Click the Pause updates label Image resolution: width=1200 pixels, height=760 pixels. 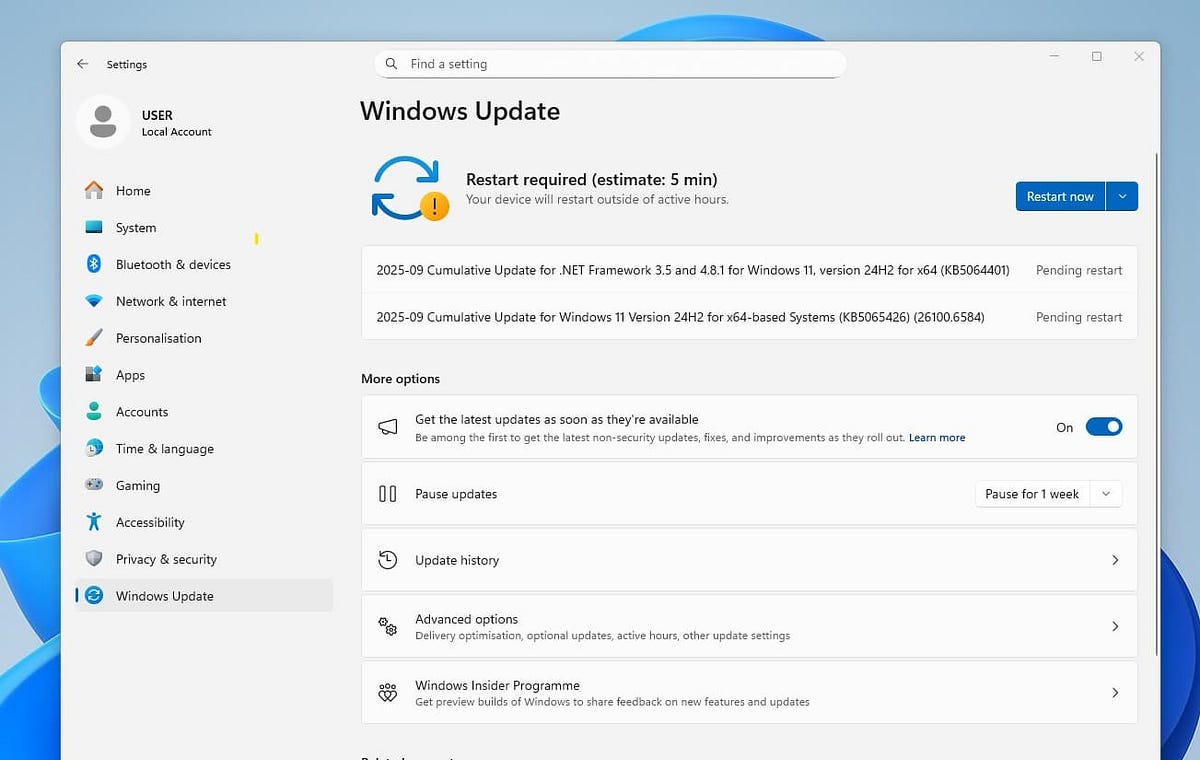point(456,494)
